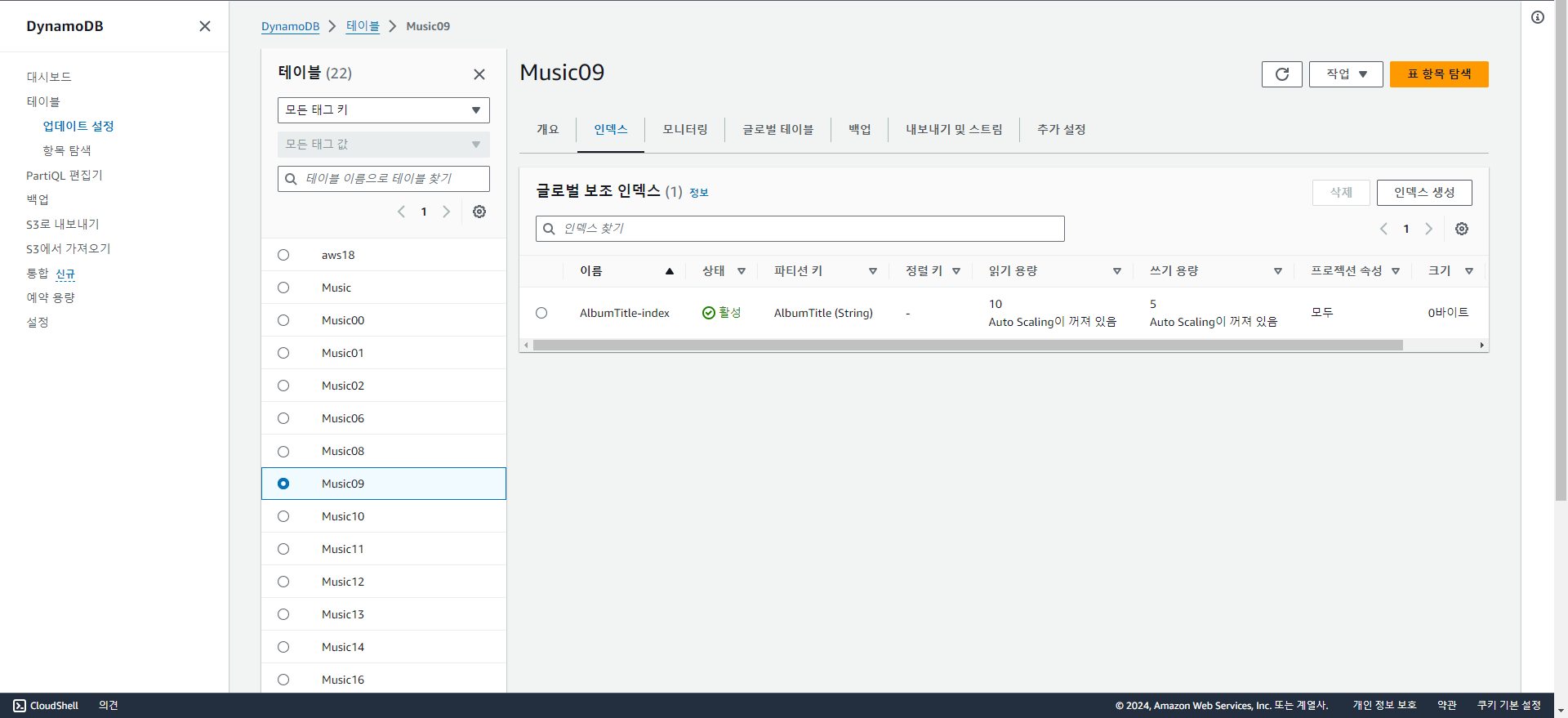Close the tables list panel
Screen dimensions: 1568x718
(x=479, y=74)
